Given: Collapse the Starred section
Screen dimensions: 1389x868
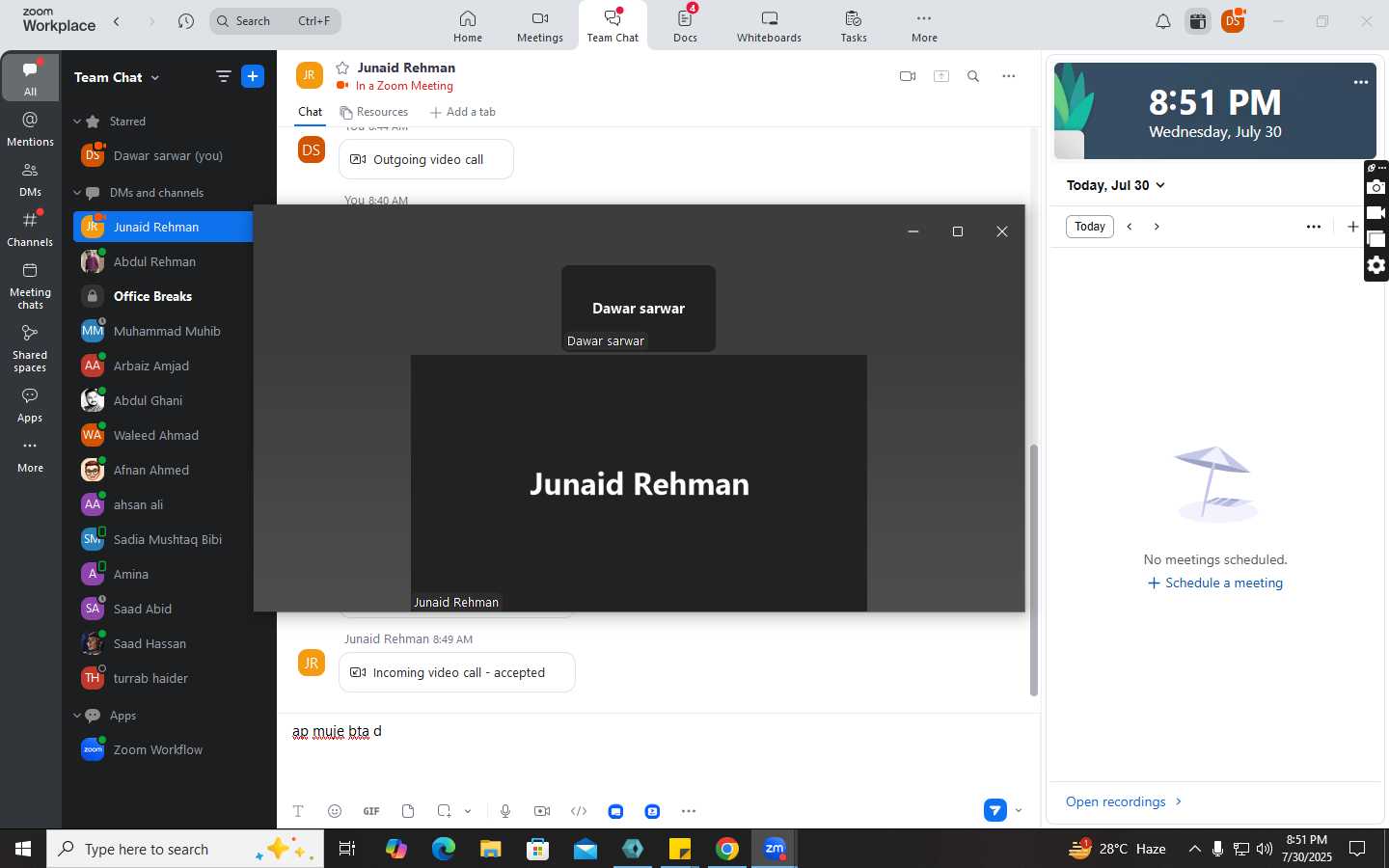Looking at the screenshot, I should [77, 122].
